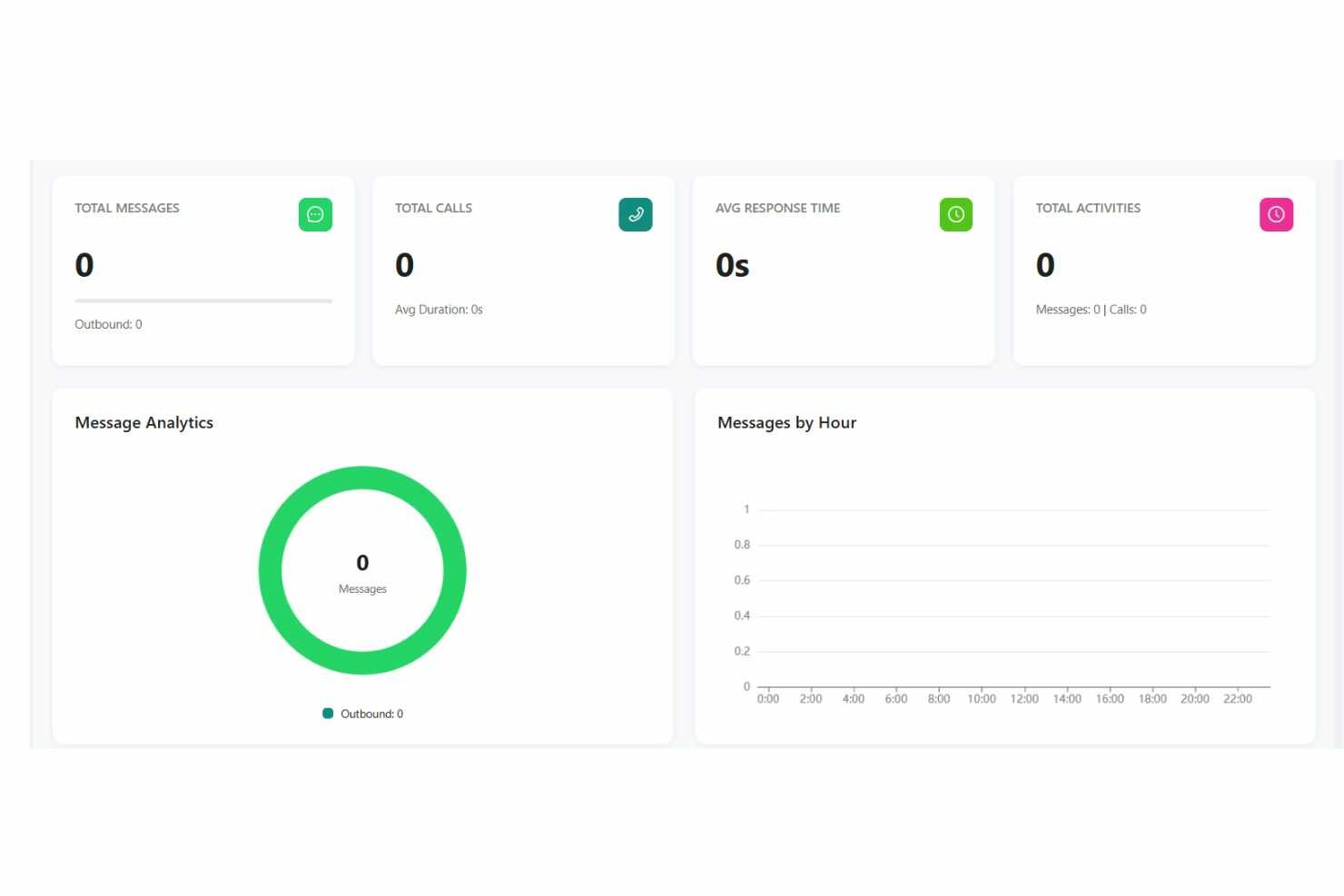The image size is (1344, 896).
Task: Click the Total Activities count value
Action: tap(1045, 265)
